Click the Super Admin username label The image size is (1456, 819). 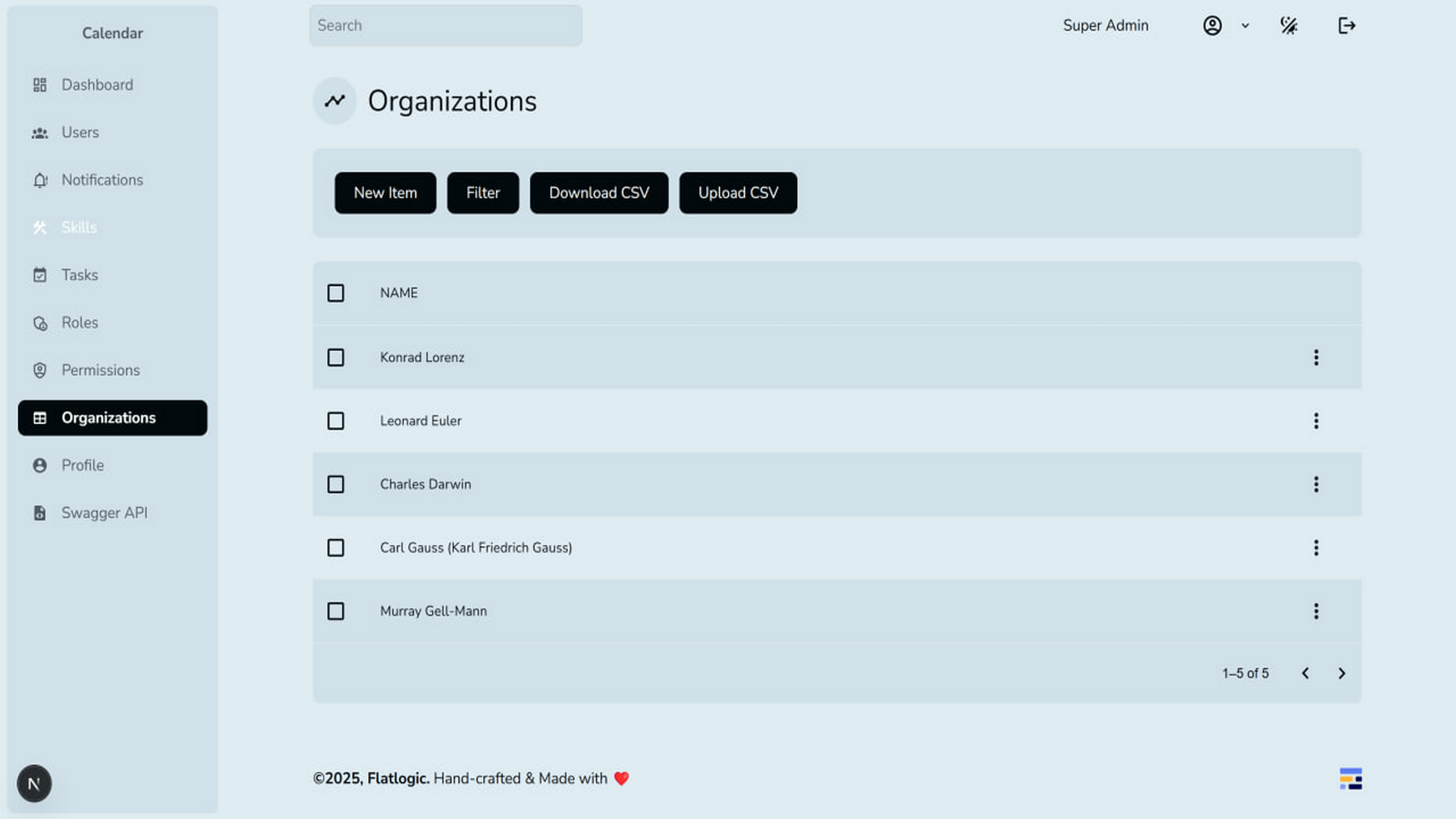pyautogui.click(x=1106, y=26)
